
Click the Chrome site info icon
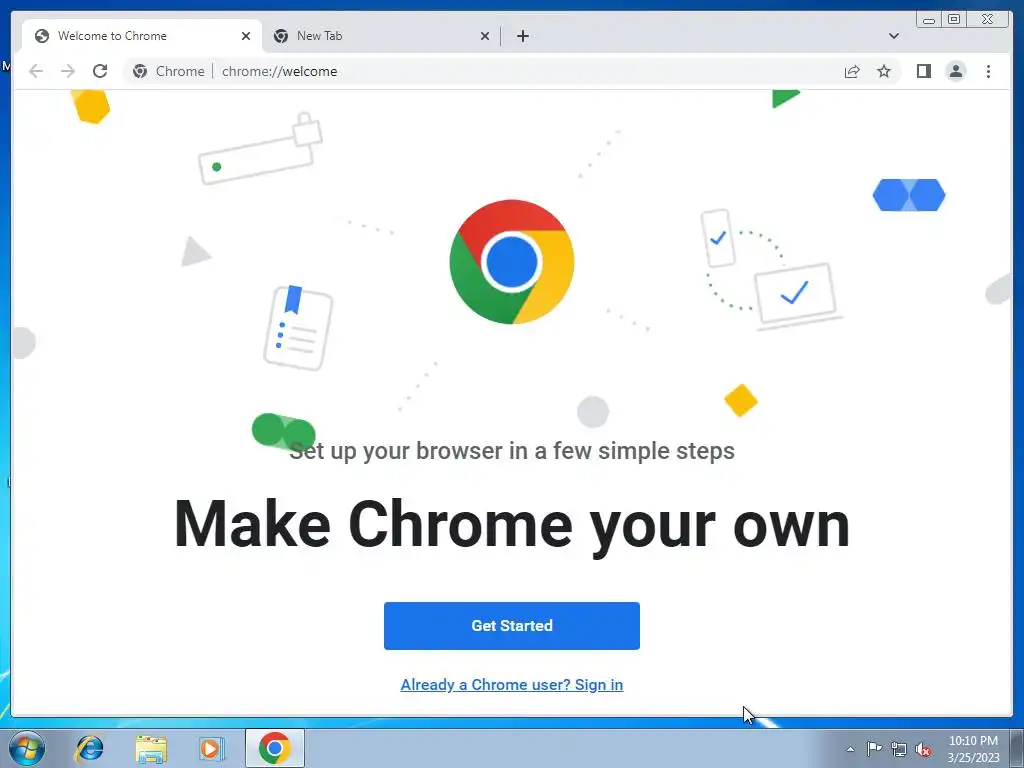[140, 71]
